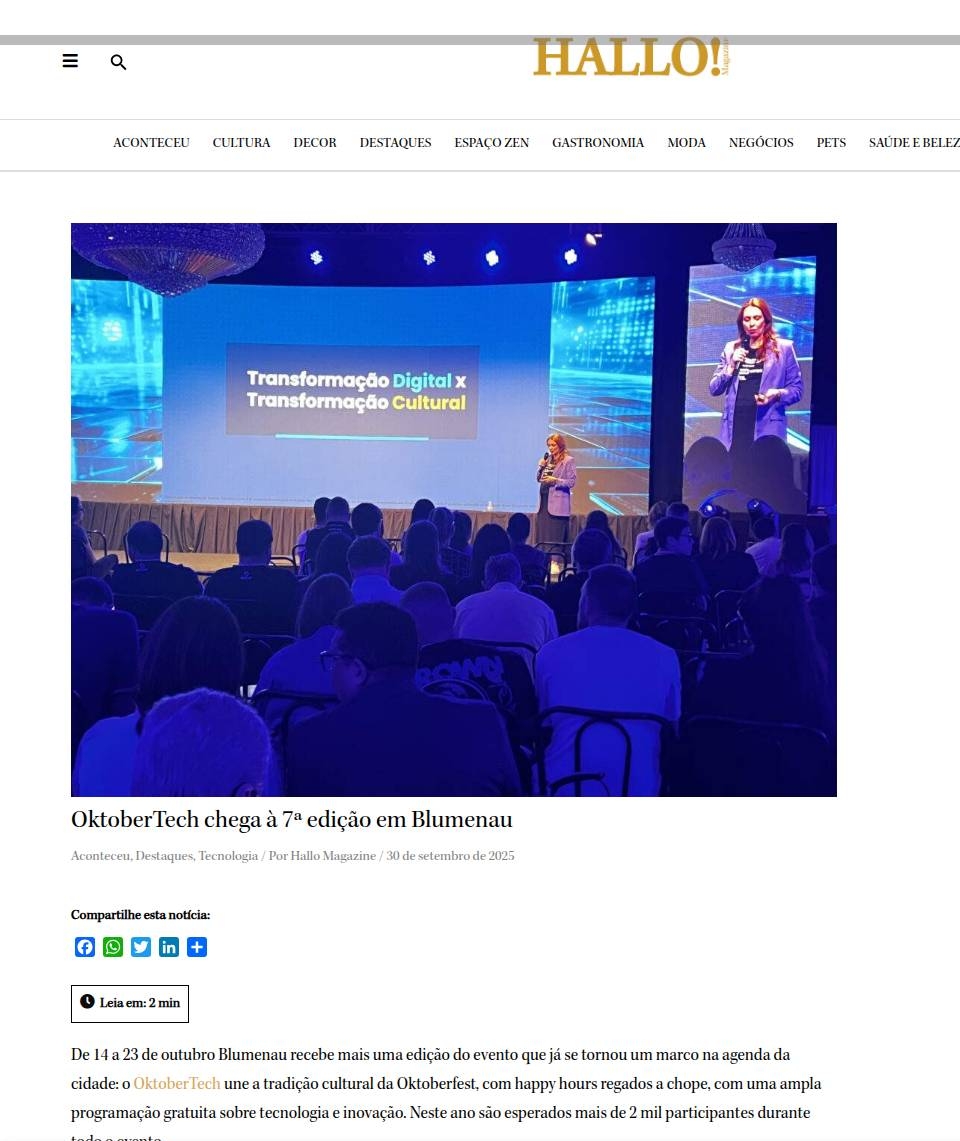Open the Tecnologia category link
This screenshot has height=1141, width=960.
tap(228, 856)
